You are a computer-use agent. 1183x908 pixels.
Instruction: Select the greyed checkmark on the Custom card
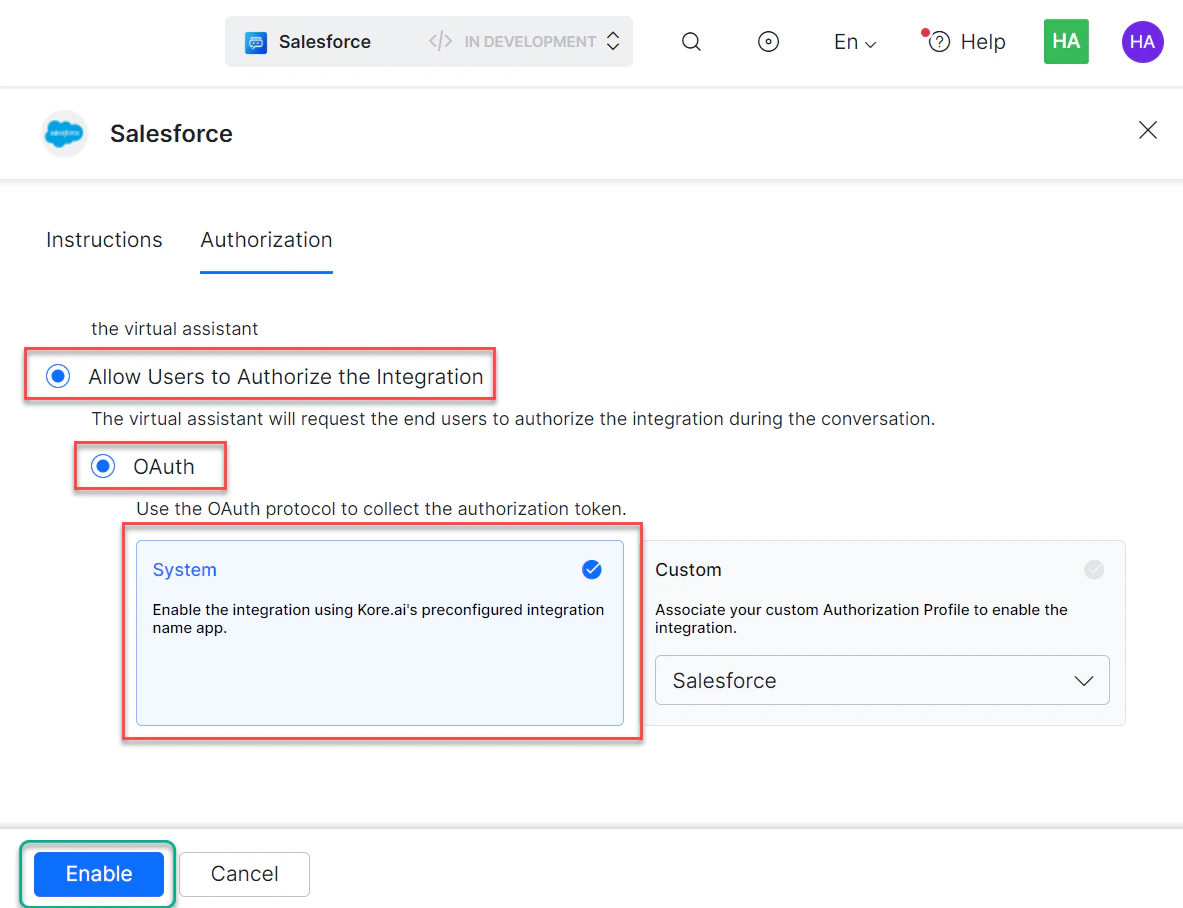(x=1094, y=569)
